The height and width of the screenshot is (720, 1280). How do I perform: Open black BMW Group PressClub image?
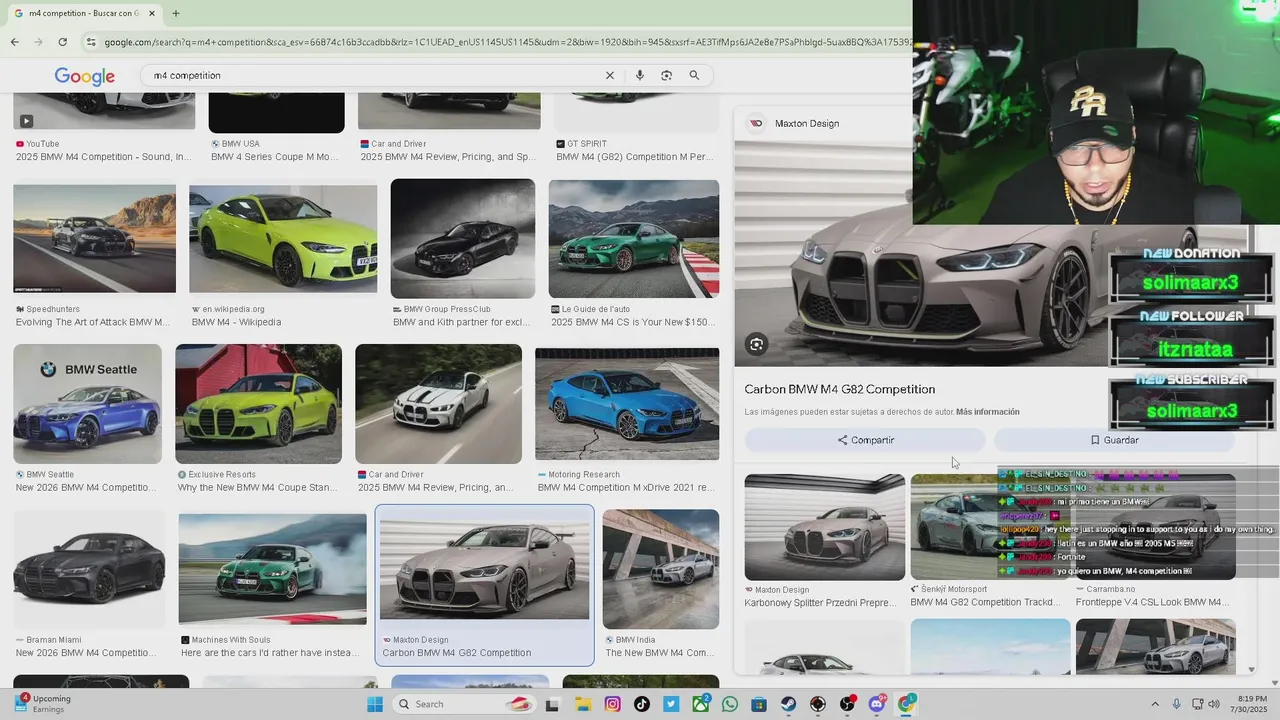(x=463, y=238)
